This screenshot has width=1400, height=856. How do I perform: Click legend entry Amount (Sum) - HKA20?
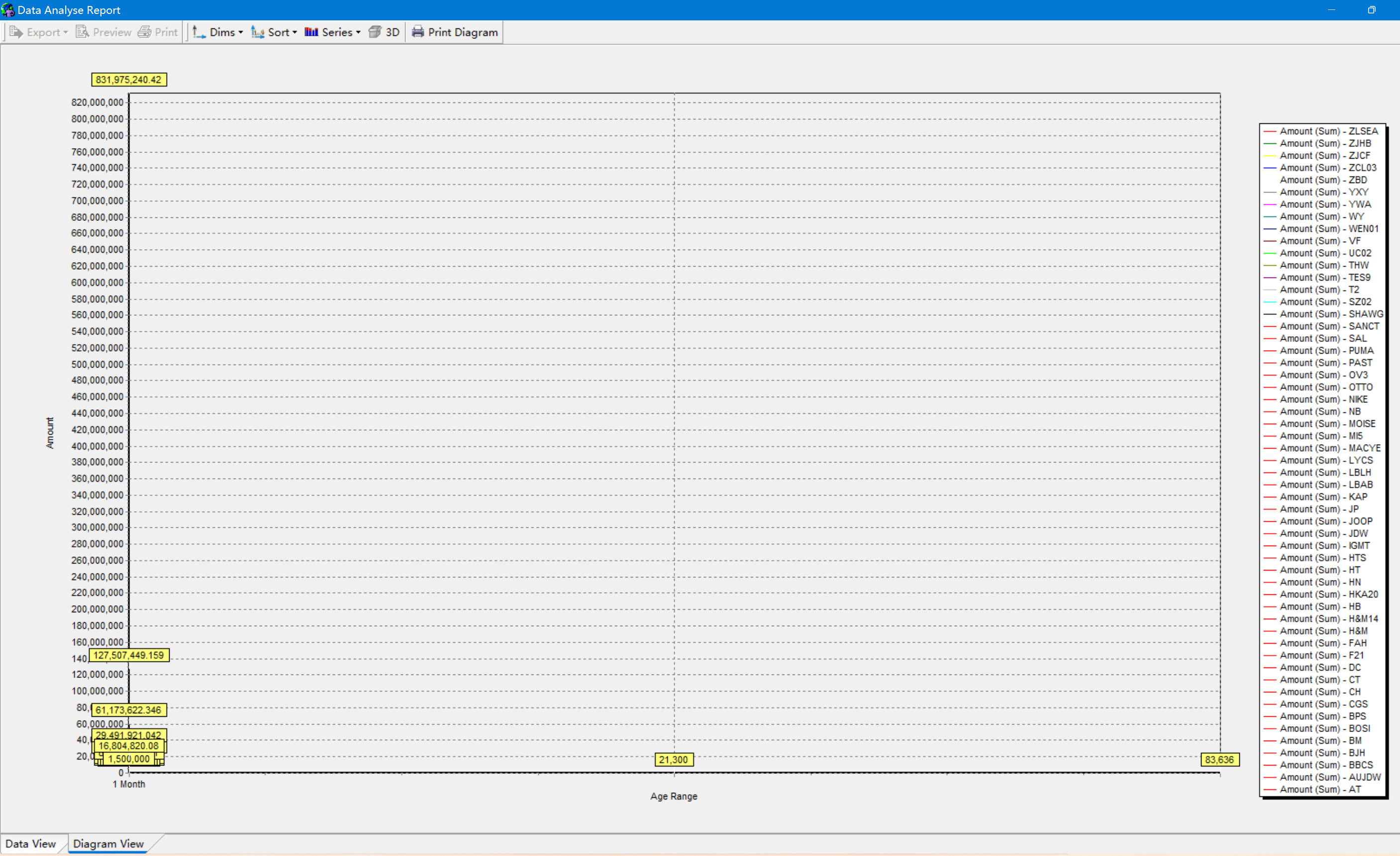1321,595
